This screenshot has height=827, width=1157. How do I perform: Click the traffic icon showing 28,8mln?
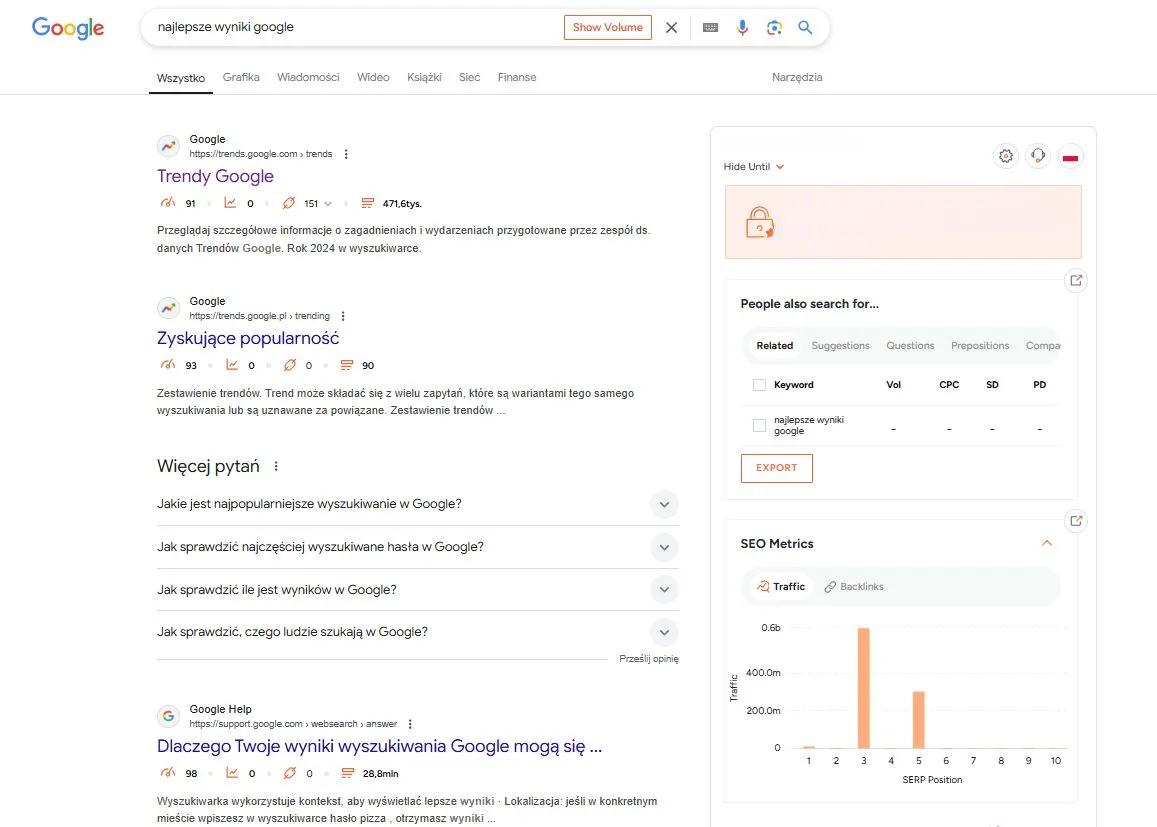click(x=348, y=773)
